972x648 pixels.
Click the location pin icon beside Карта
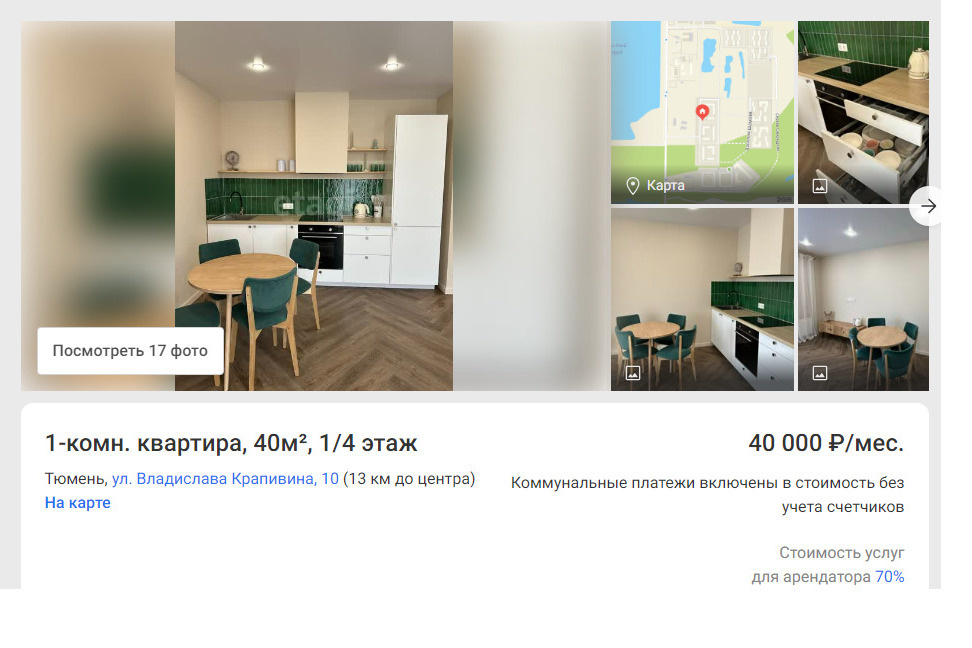click(632, 185)
